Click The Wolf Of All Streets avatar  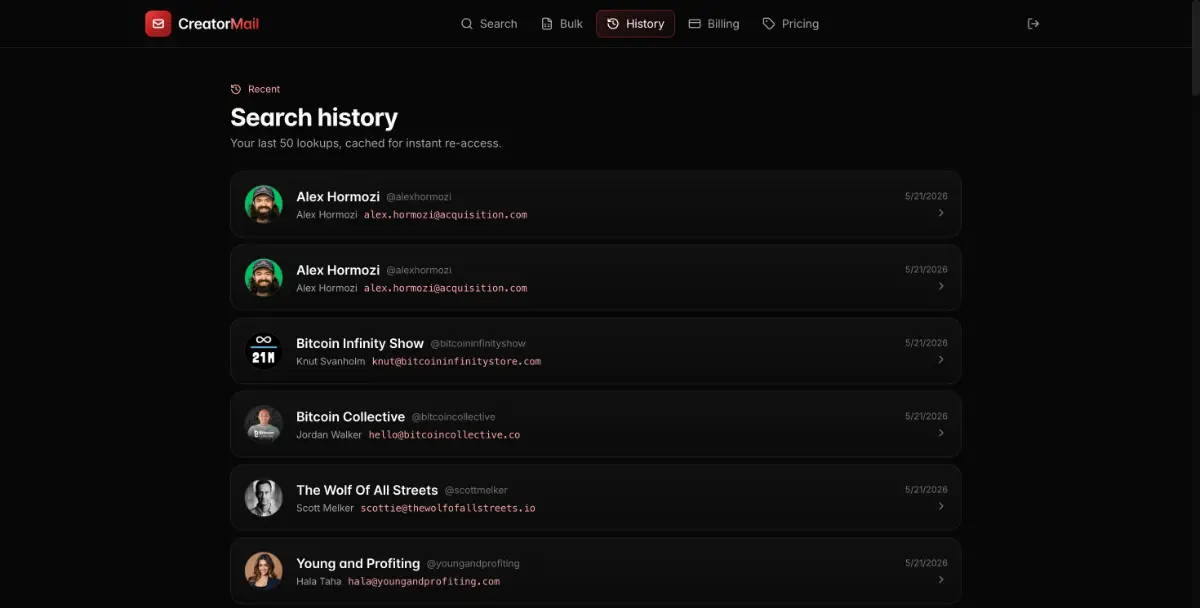[x=264, y=498]
